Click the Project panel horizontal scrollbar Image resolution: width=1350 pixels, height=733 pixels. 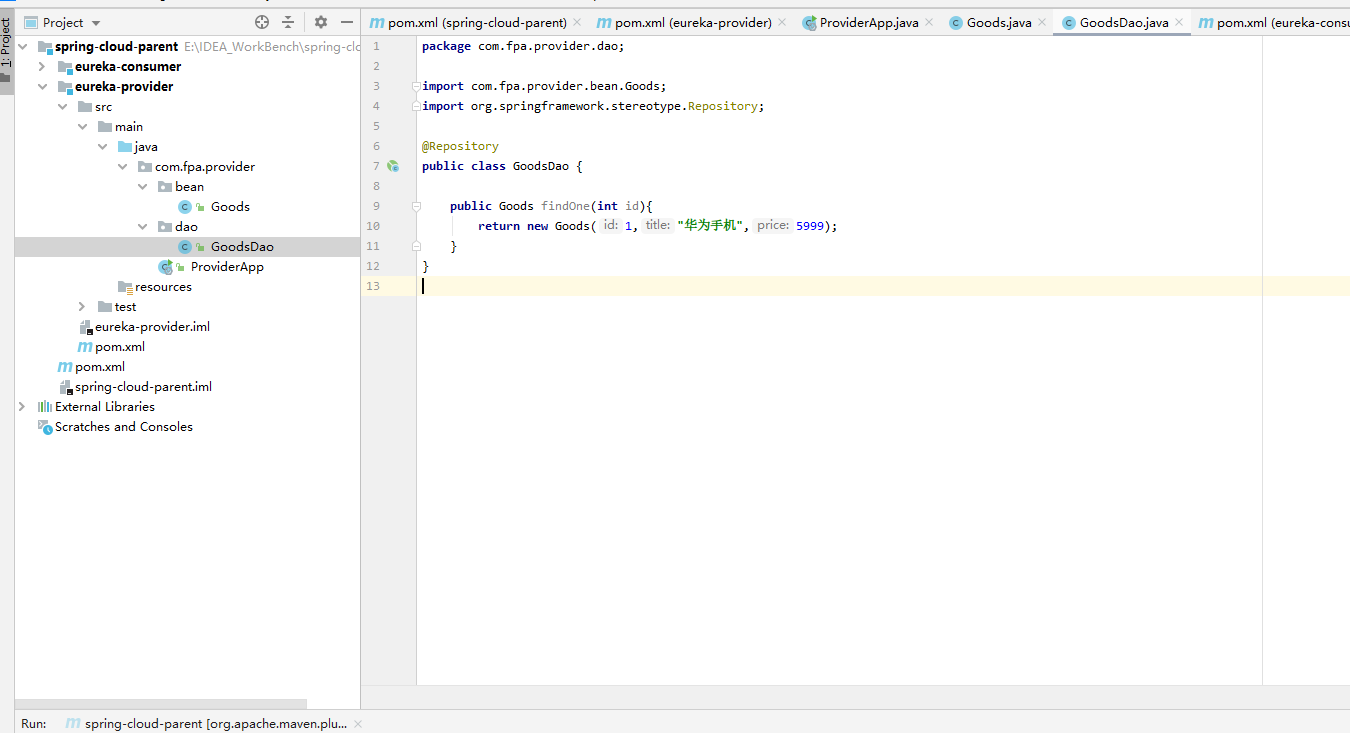[x=161, y=704]
